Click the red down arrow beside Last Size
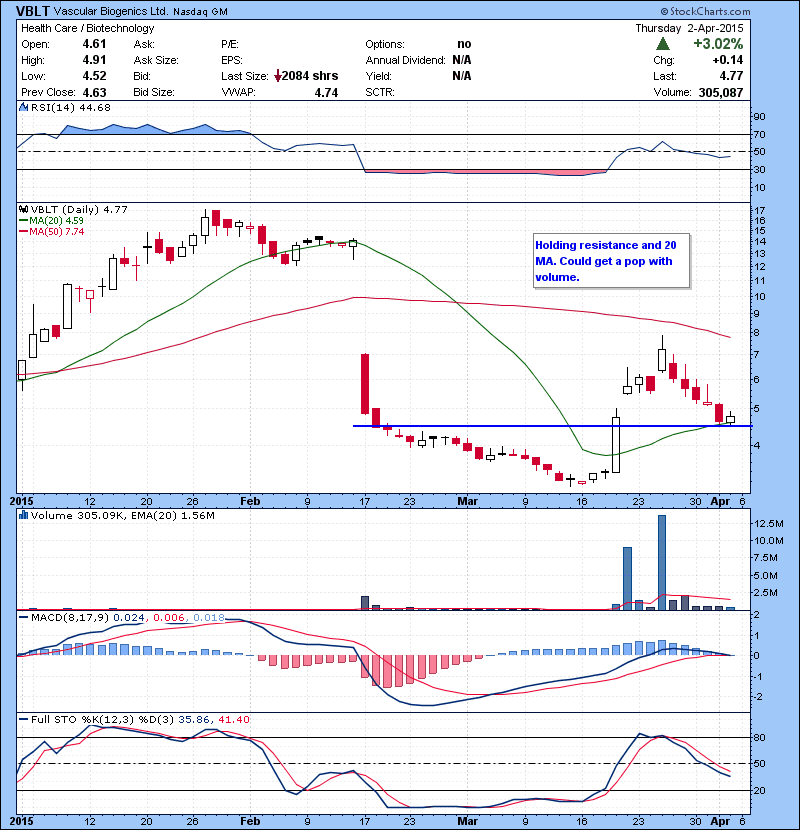Screen dimensions: 800x830 tap(277, 76)
